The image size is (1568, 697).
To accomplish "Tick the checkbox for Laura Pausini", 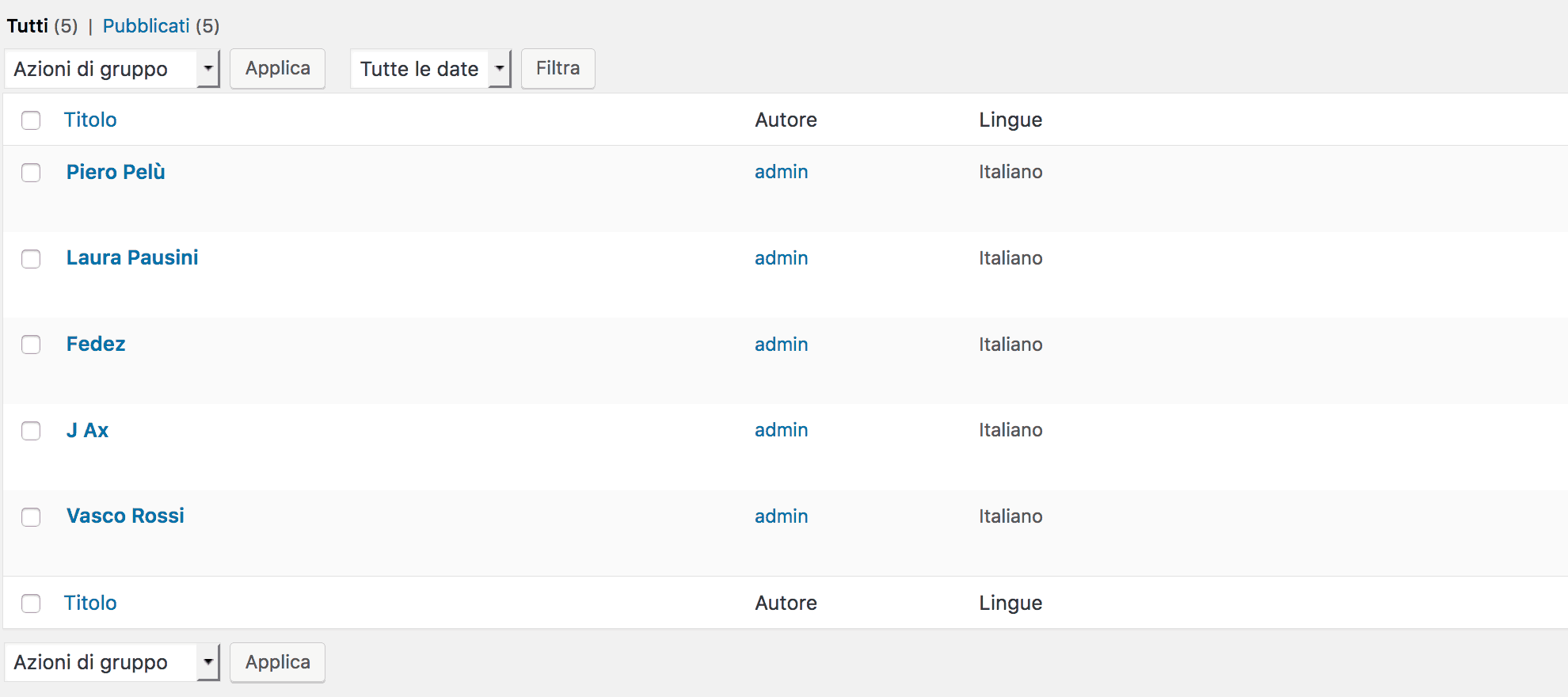I will (31, 259).
